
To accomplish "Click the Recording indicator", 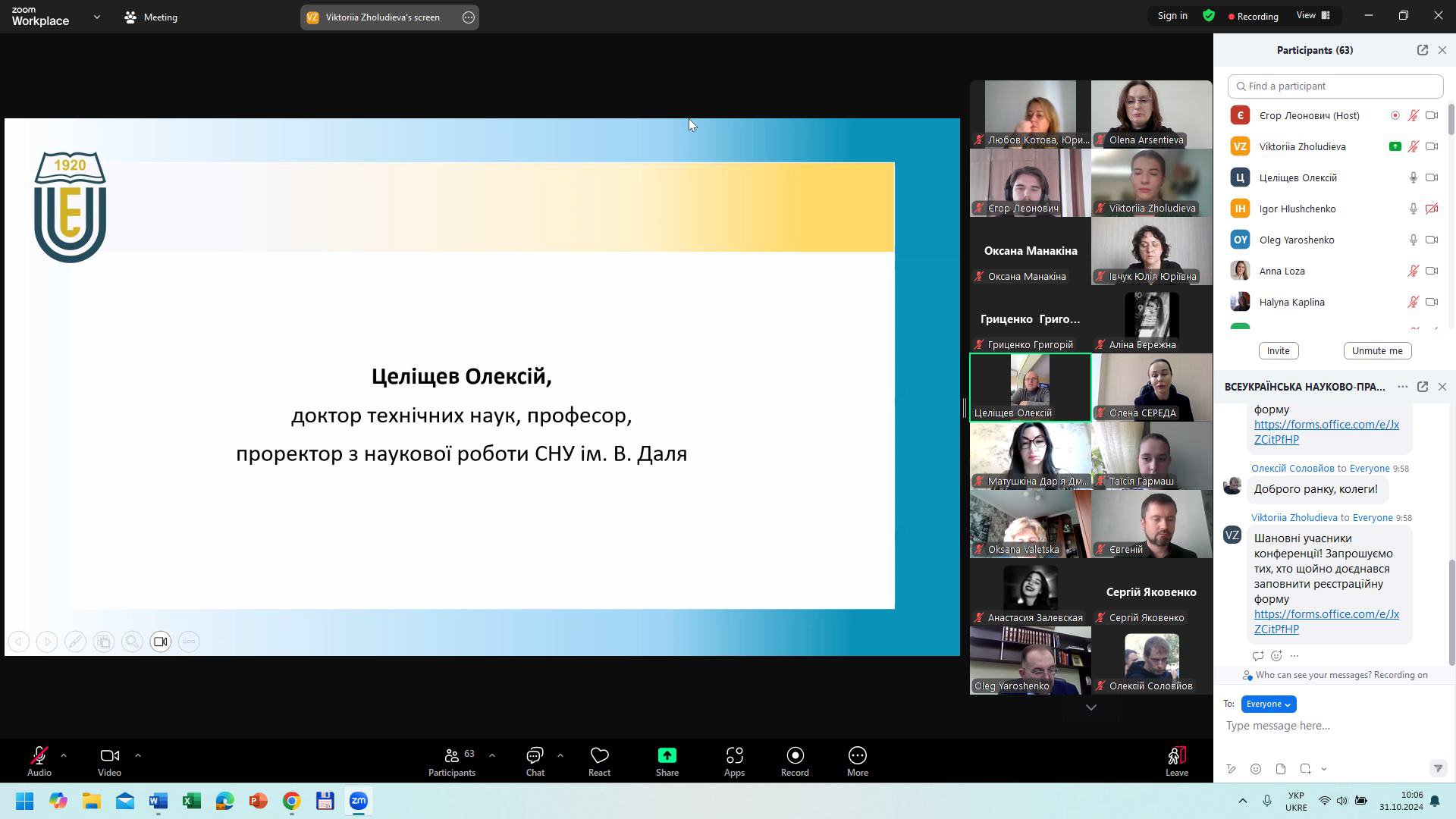I will tap(1253, 16).
